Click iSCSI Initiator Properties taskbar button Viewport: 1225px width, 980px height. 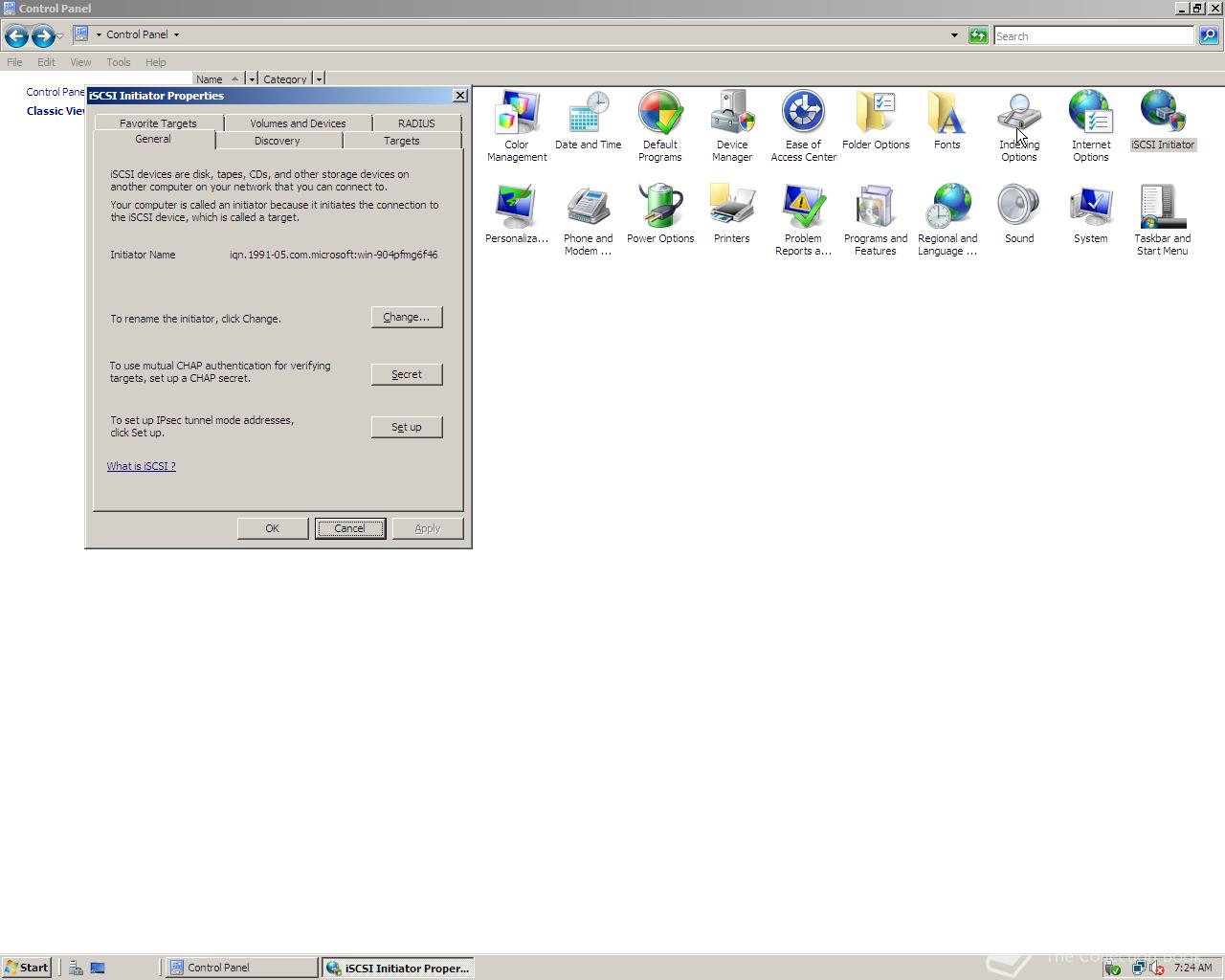pyautogui.click(x=398, y=968)
